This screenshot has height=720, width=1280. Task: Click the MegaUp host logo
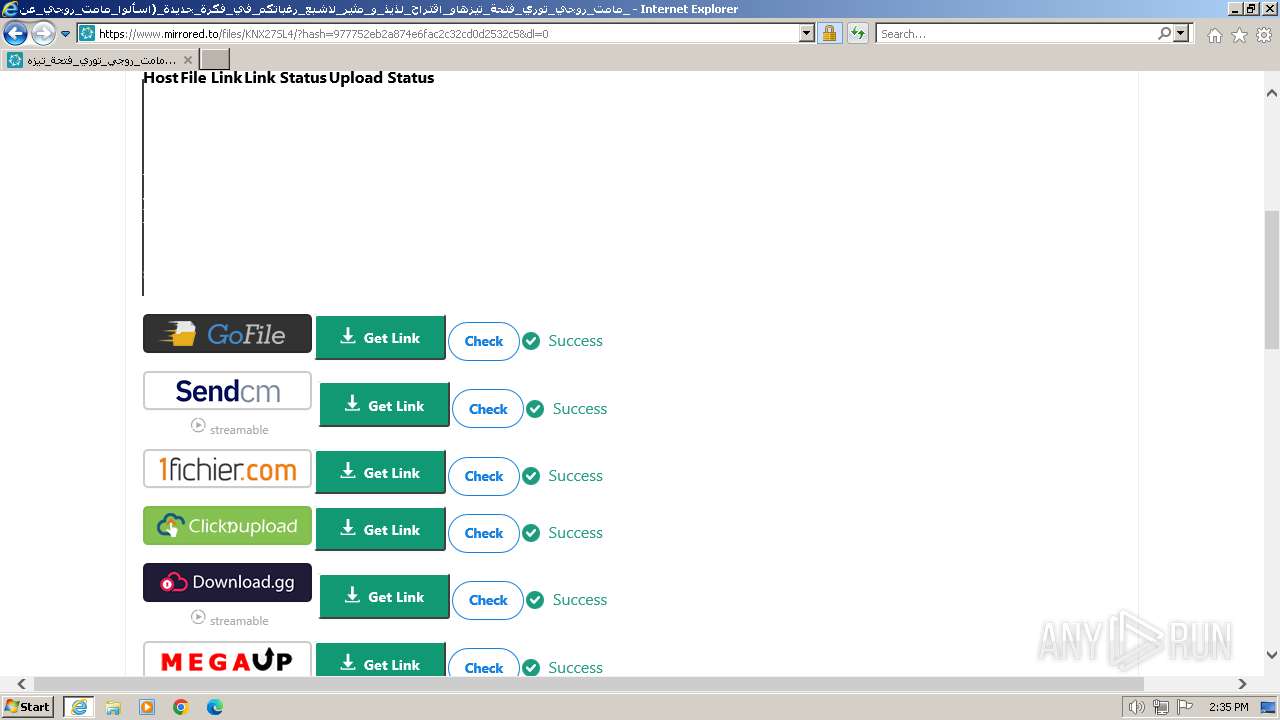pyautogui.click(x=227, y=659)
